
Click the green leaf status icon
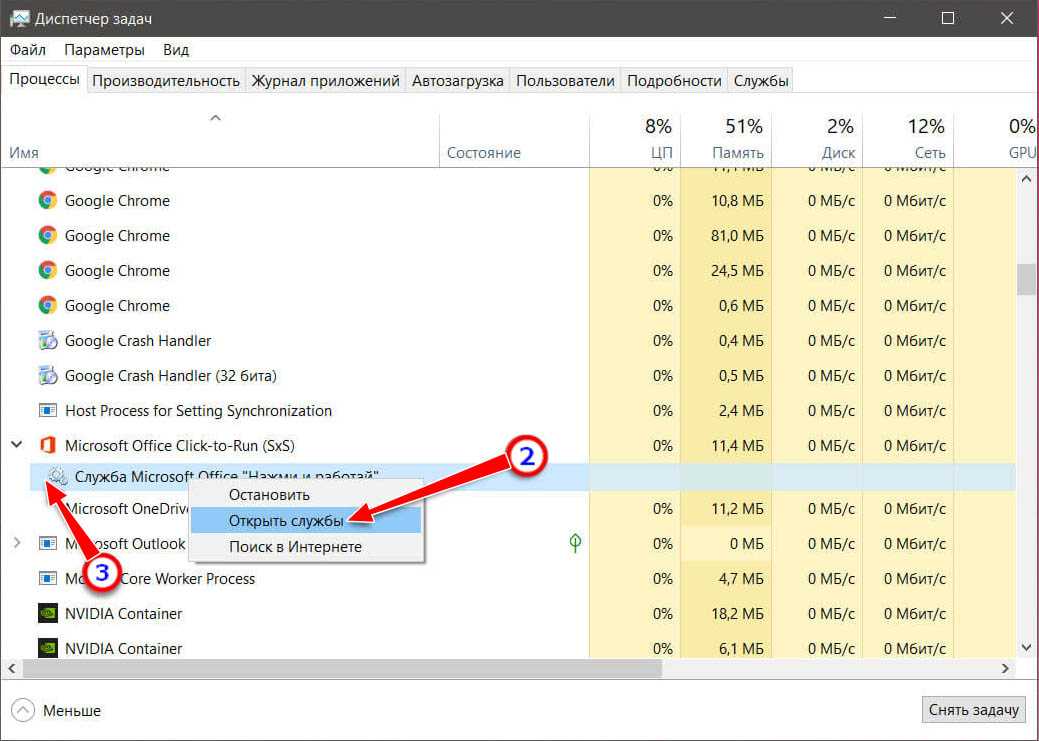[575, 543]
